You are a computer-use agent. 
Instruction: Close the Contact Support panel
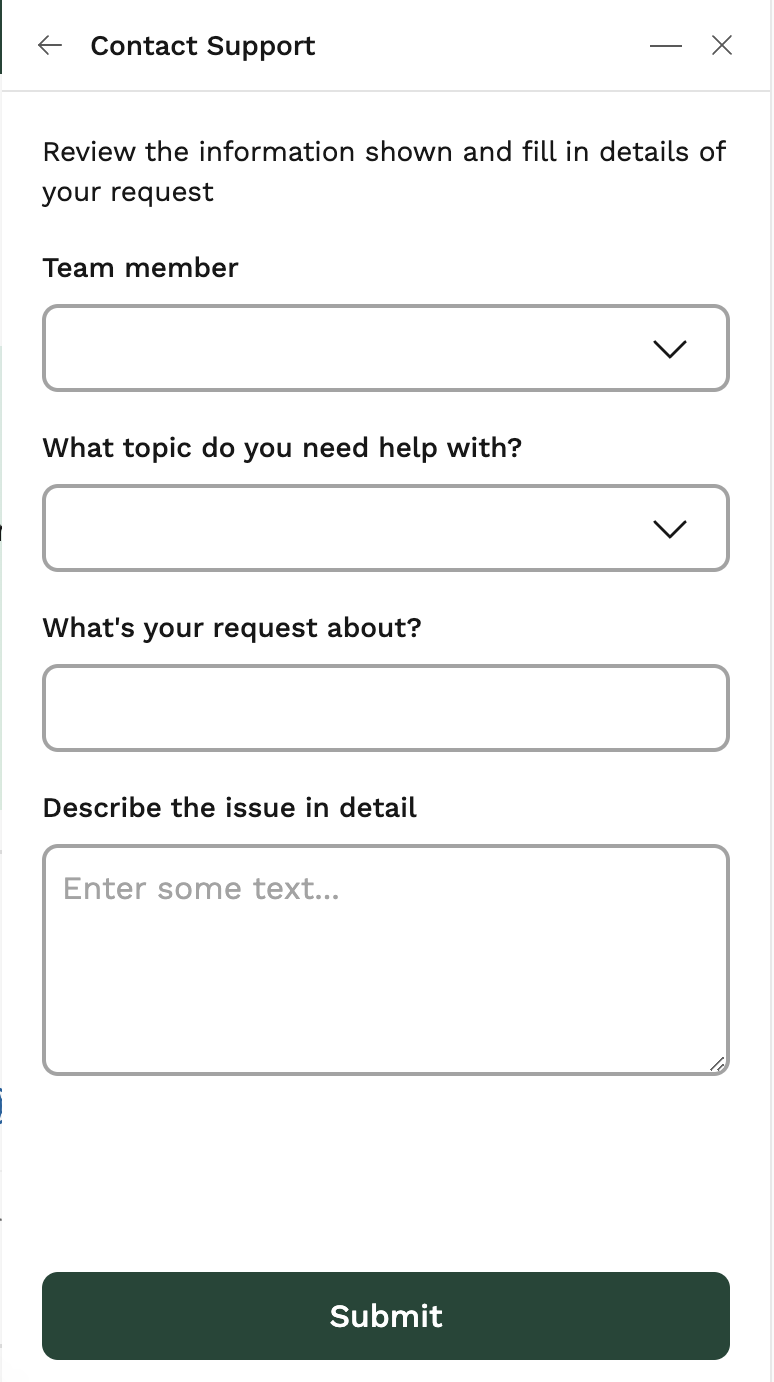[x=722, y=45]
